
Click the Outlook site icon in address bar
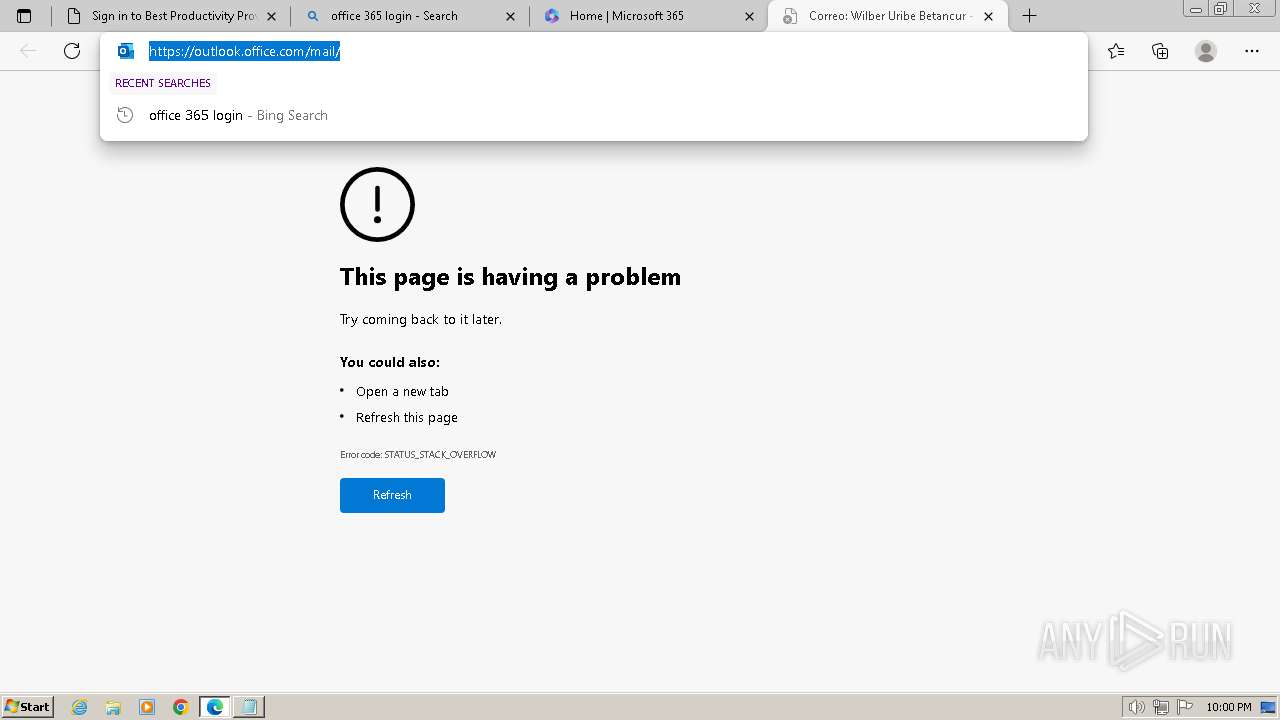click(126, 51)
